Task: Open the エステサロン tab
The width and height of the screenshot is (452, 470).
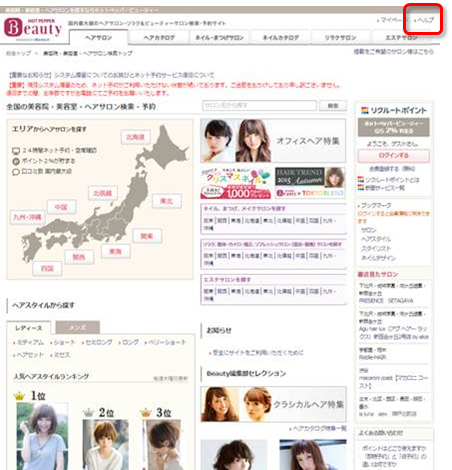Action: tap(401, 38)
